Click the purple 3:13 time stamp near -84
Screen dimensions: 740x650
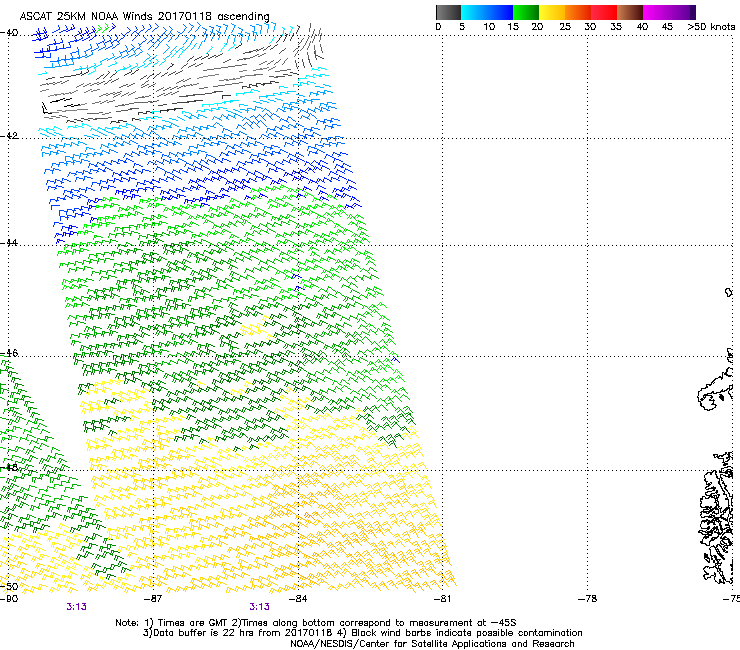[x=260, y=607]
